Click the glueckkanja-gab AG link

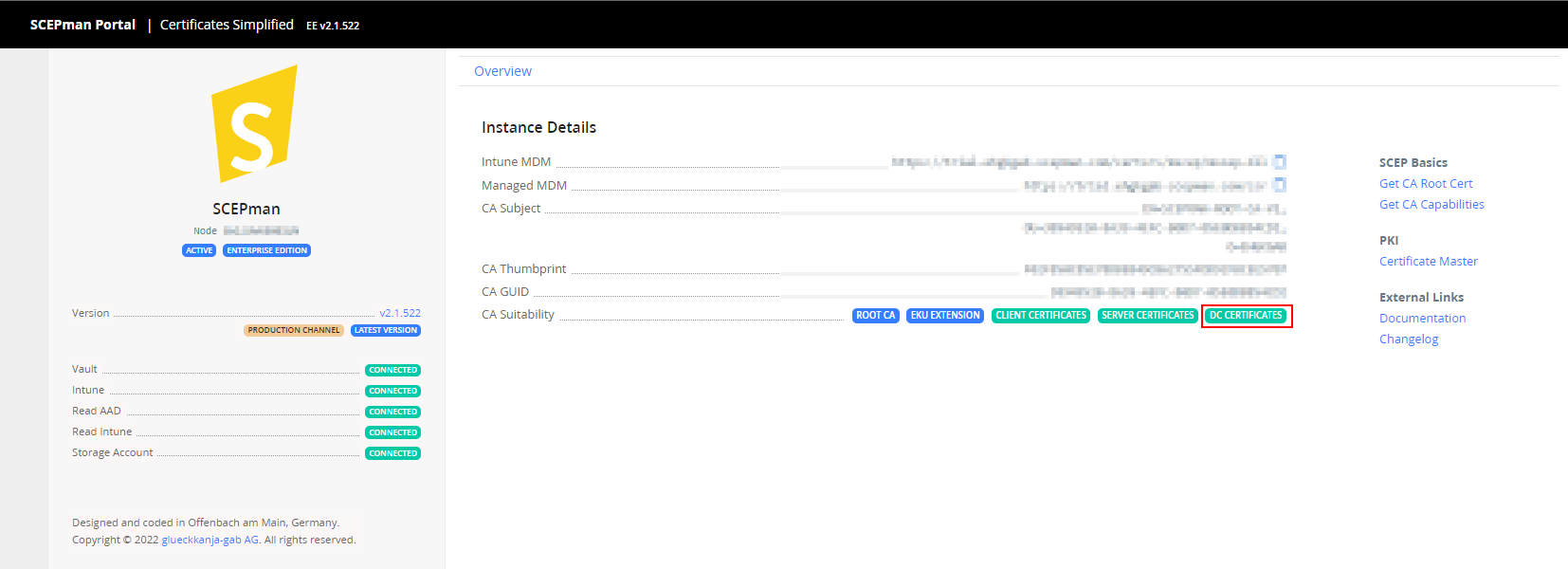(210, 540)
